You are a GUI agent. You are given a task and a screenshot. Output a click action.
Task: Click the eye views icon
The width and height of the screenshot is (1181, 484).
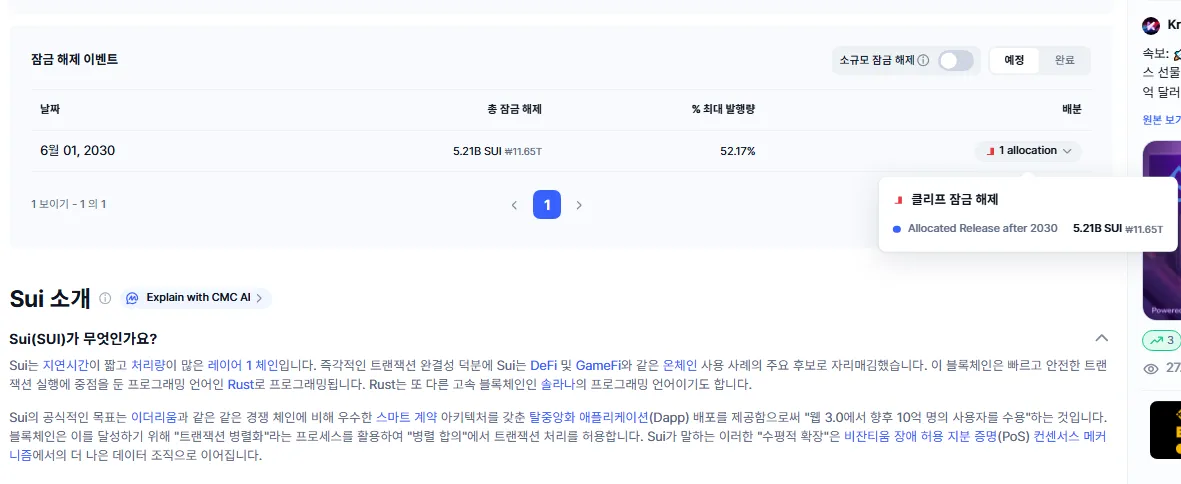(x=1151, y=369)
